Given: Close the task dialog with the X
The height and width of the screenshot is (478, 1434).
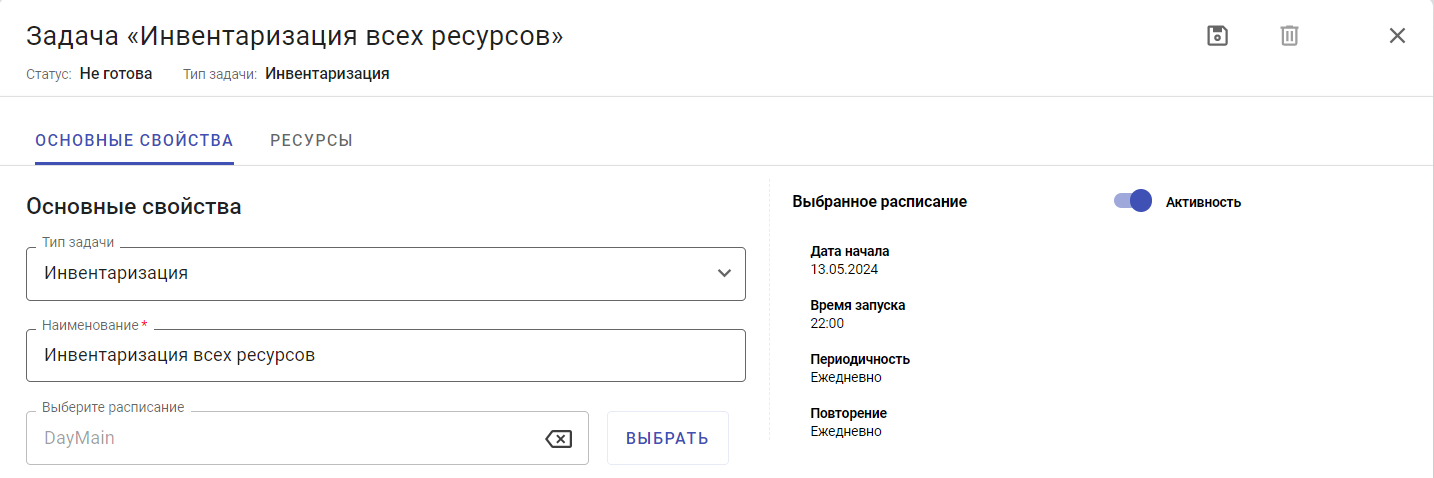Looking at the screenshot, I should 1397,36.
